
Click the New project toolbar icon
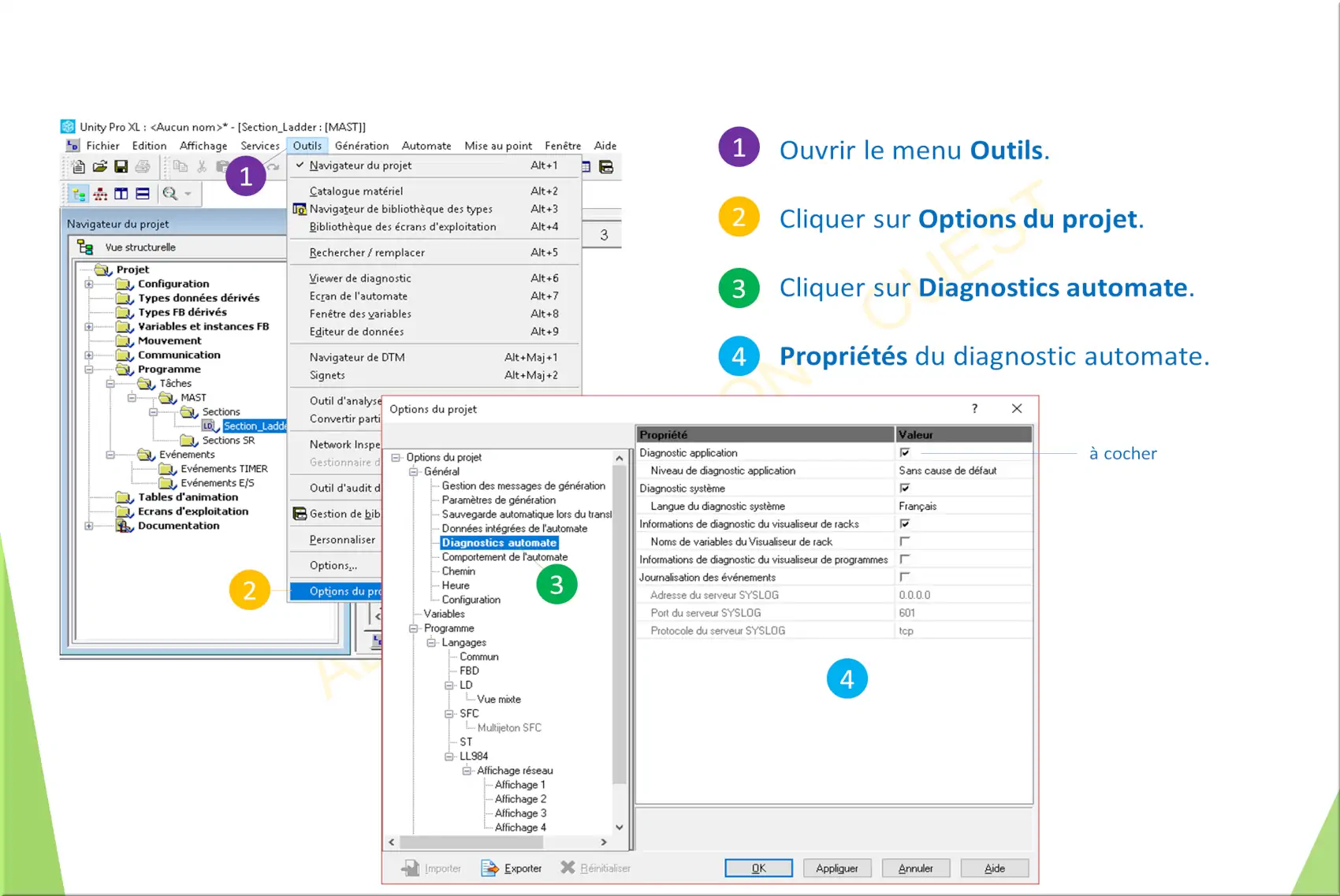pos(78,166)
